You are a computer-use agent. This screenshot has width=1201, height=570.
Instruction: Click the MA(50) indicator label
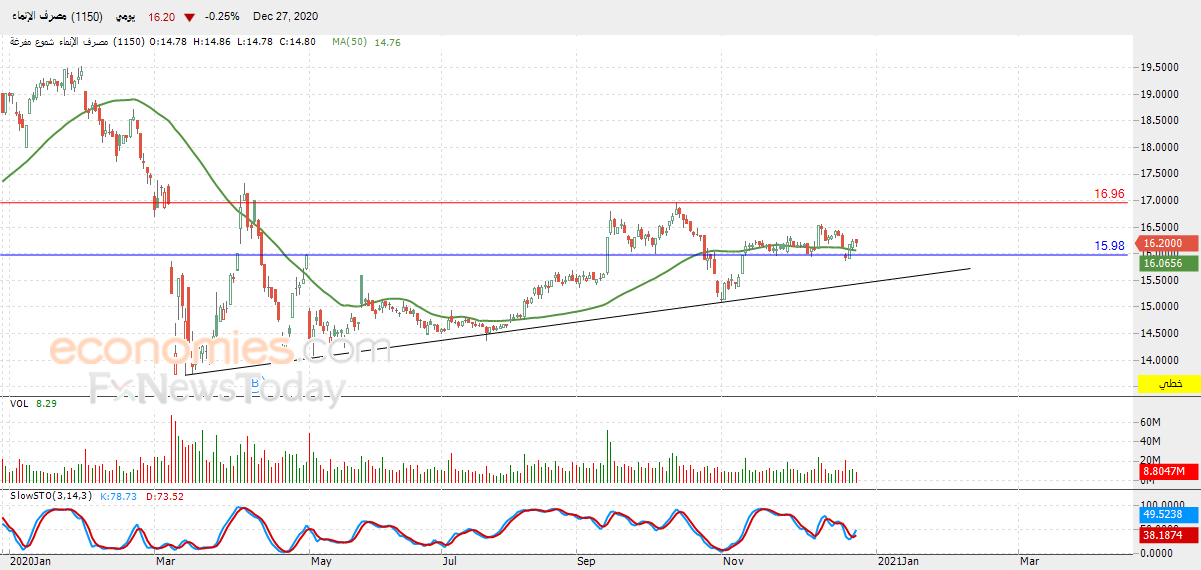pyautogui.click(x=350, y=42)
